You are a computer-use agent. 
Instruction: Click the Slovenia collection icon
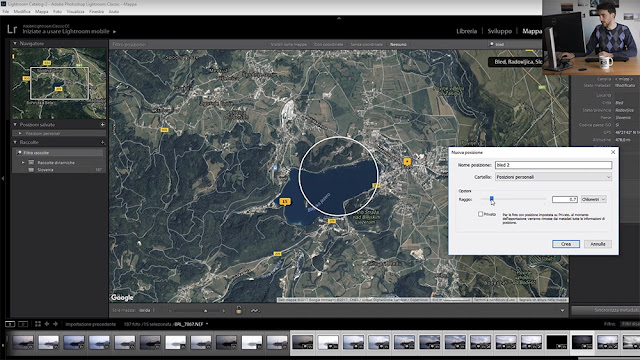(x=31, y=170)
